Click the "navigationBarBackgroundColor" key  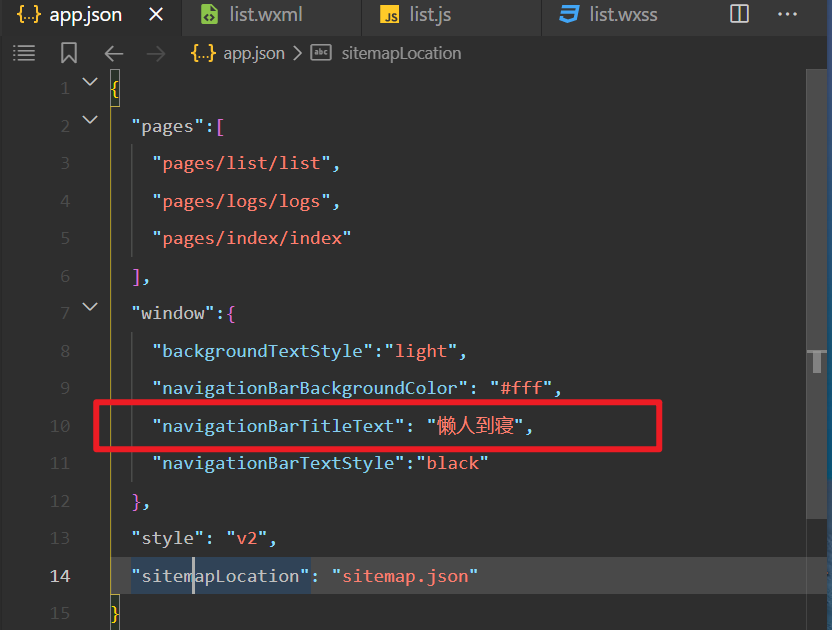tap(310, 388)
